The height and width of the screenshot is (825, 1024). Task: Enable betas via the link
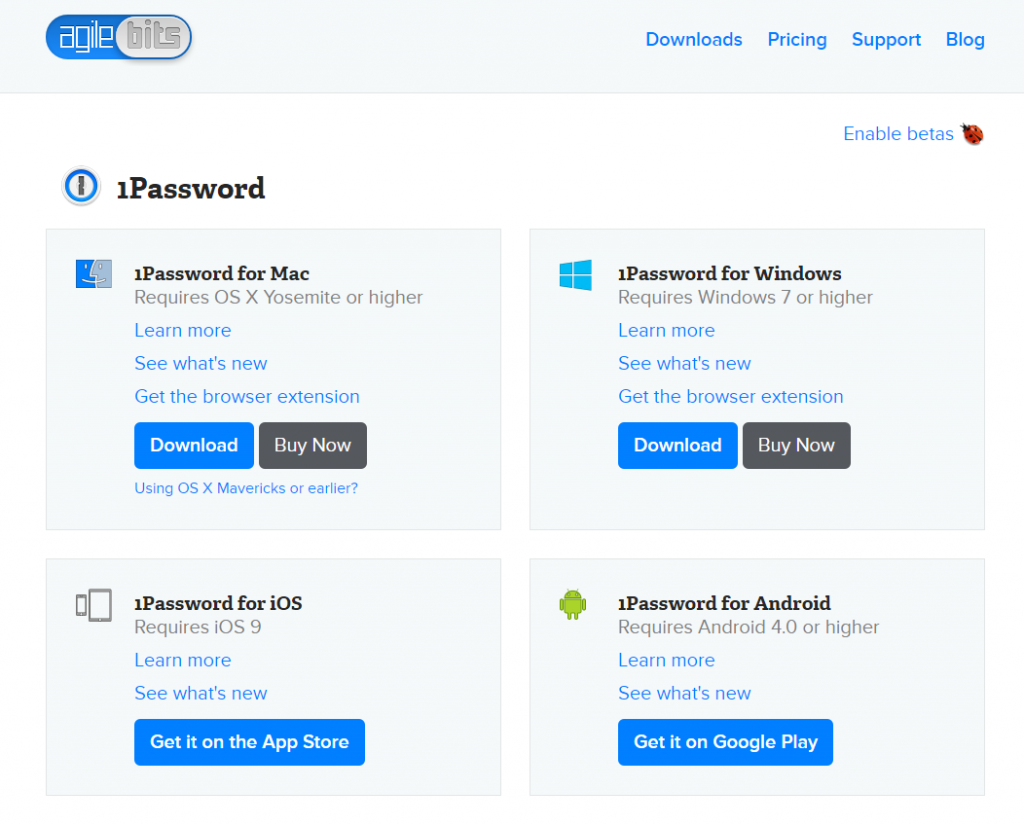(898, 134)
